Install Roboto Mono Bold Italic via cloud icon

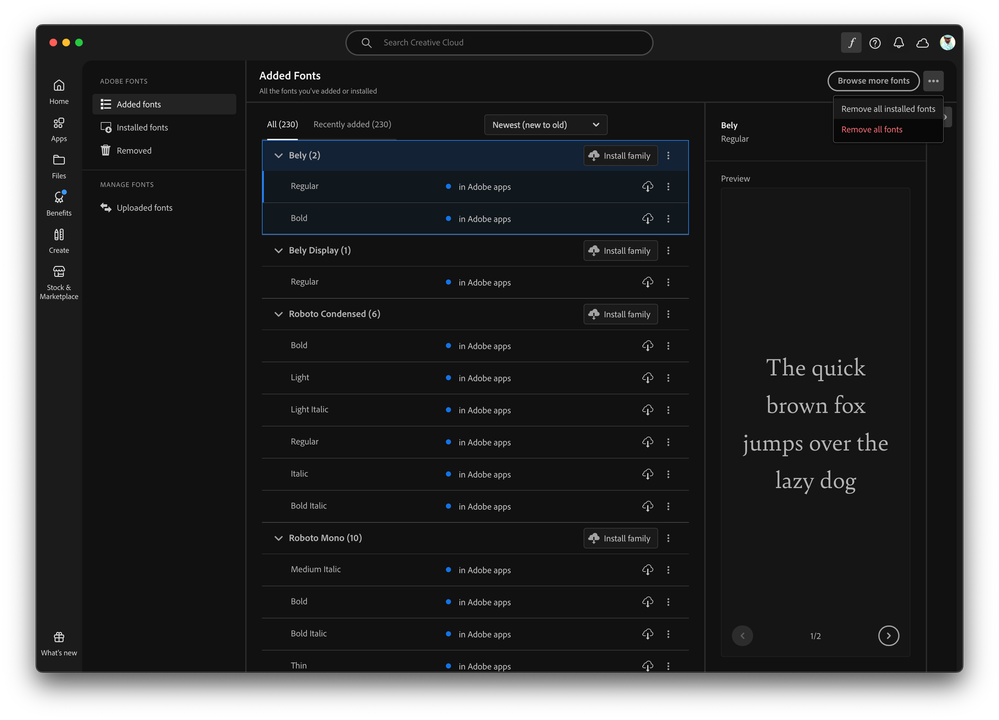click(x=647, y=634)
